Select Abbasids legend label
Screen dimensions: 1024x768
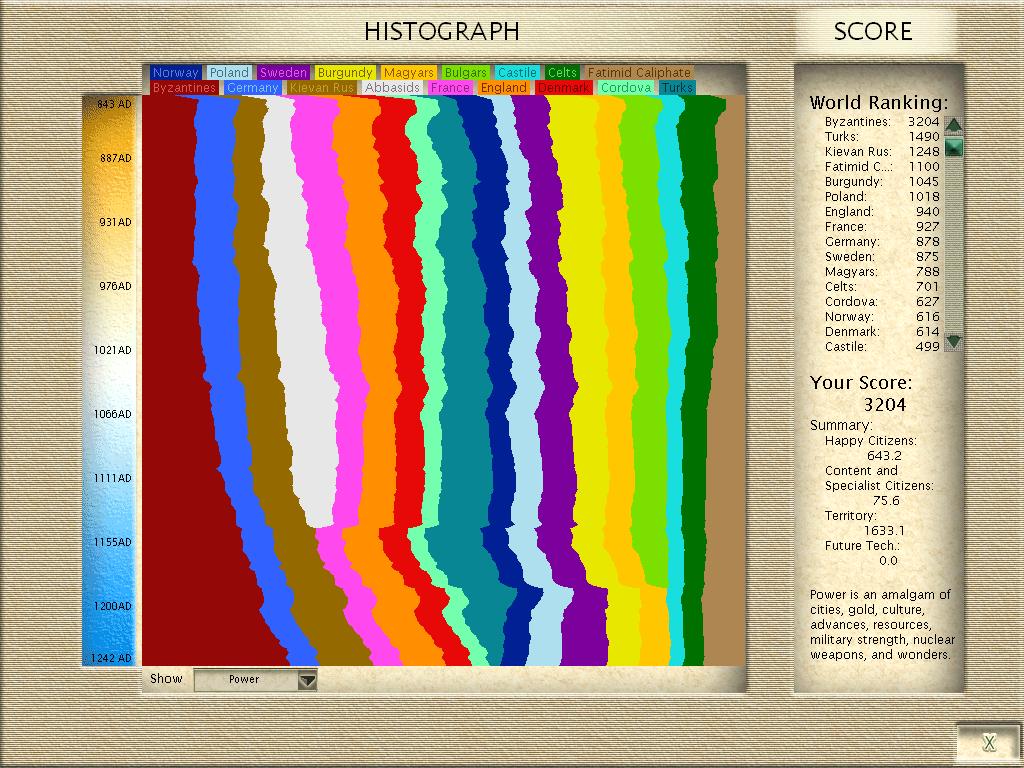coord(392,88)
